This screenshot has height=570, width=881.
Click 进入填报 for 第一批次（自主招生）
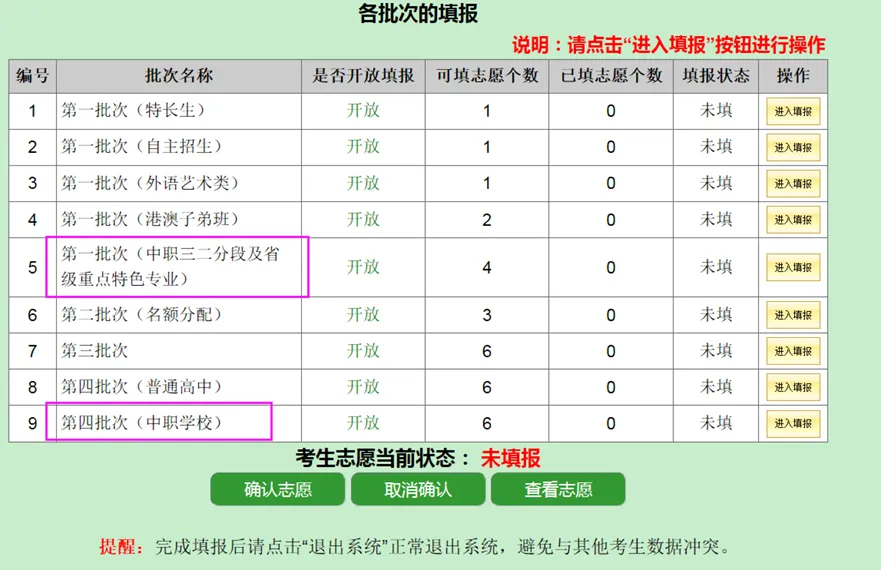click(x=793, y=147)
